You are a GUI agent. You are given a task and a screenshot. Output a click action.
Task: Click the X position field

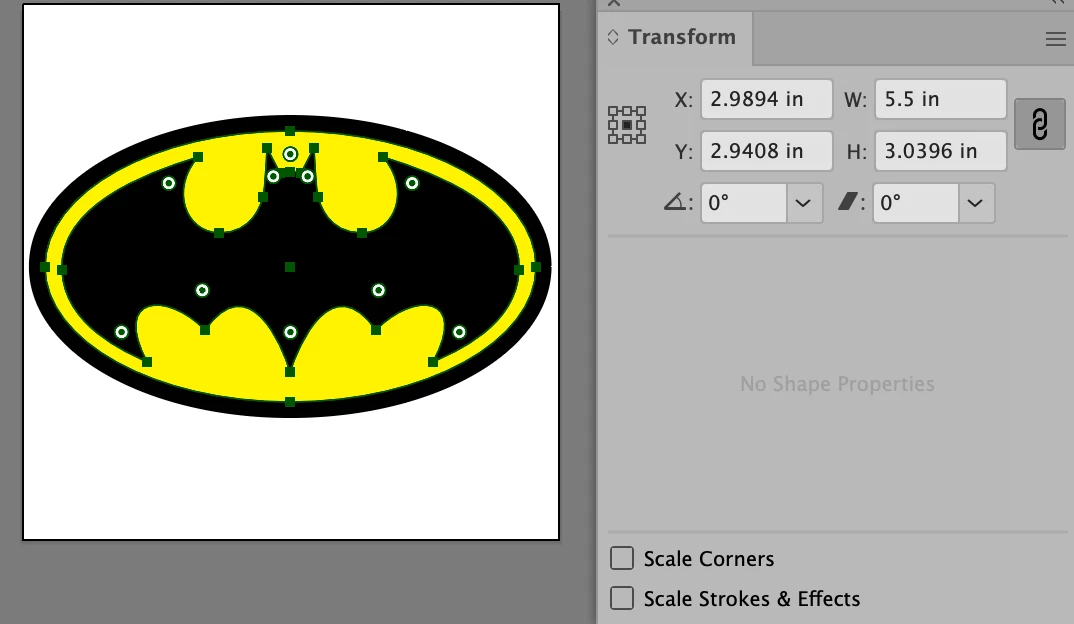click(x=766, y=99)
